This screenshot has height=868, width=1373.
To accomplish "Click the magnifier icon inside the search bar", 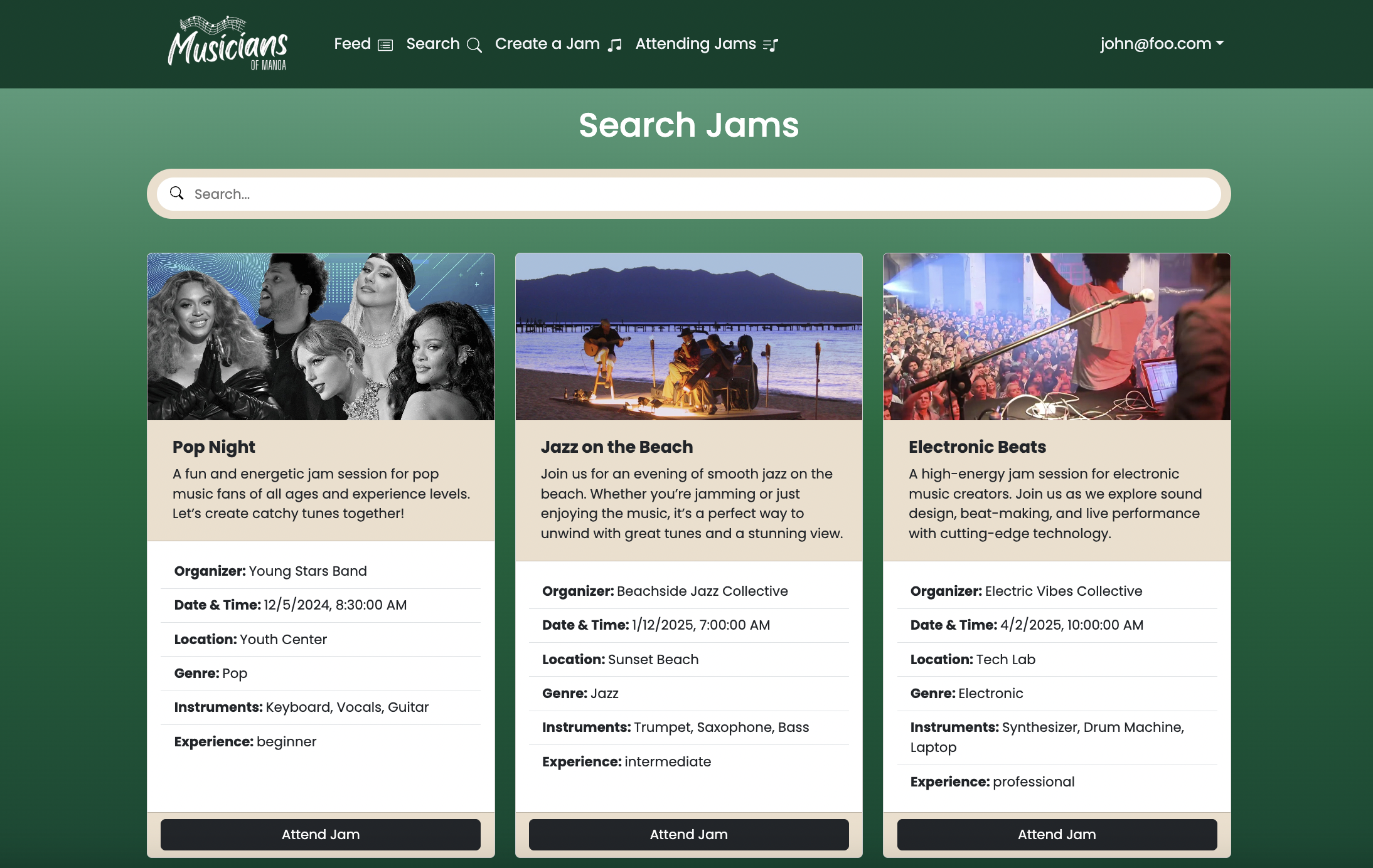I will [x=177, y=193].
